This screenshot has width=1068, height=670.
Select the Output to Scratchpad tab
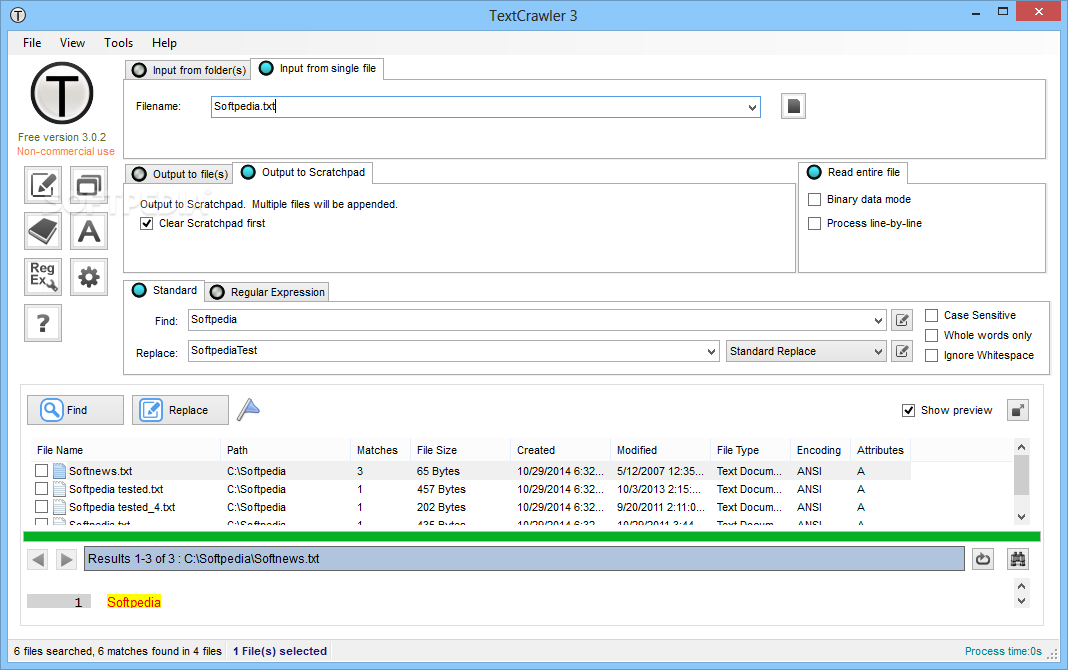303,173
